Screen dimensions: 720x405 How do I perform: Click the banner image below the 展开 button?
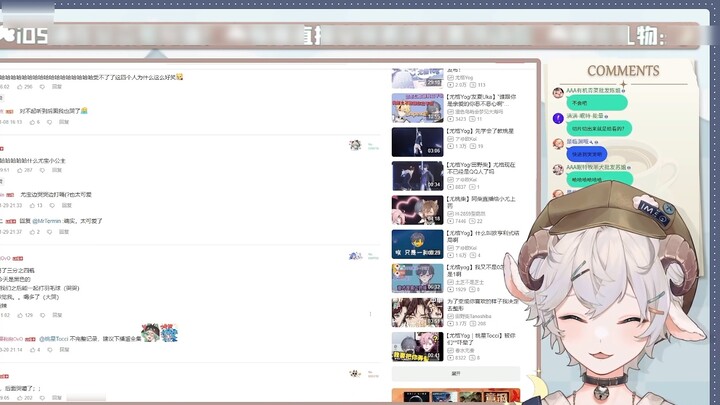tap(455, 396)
